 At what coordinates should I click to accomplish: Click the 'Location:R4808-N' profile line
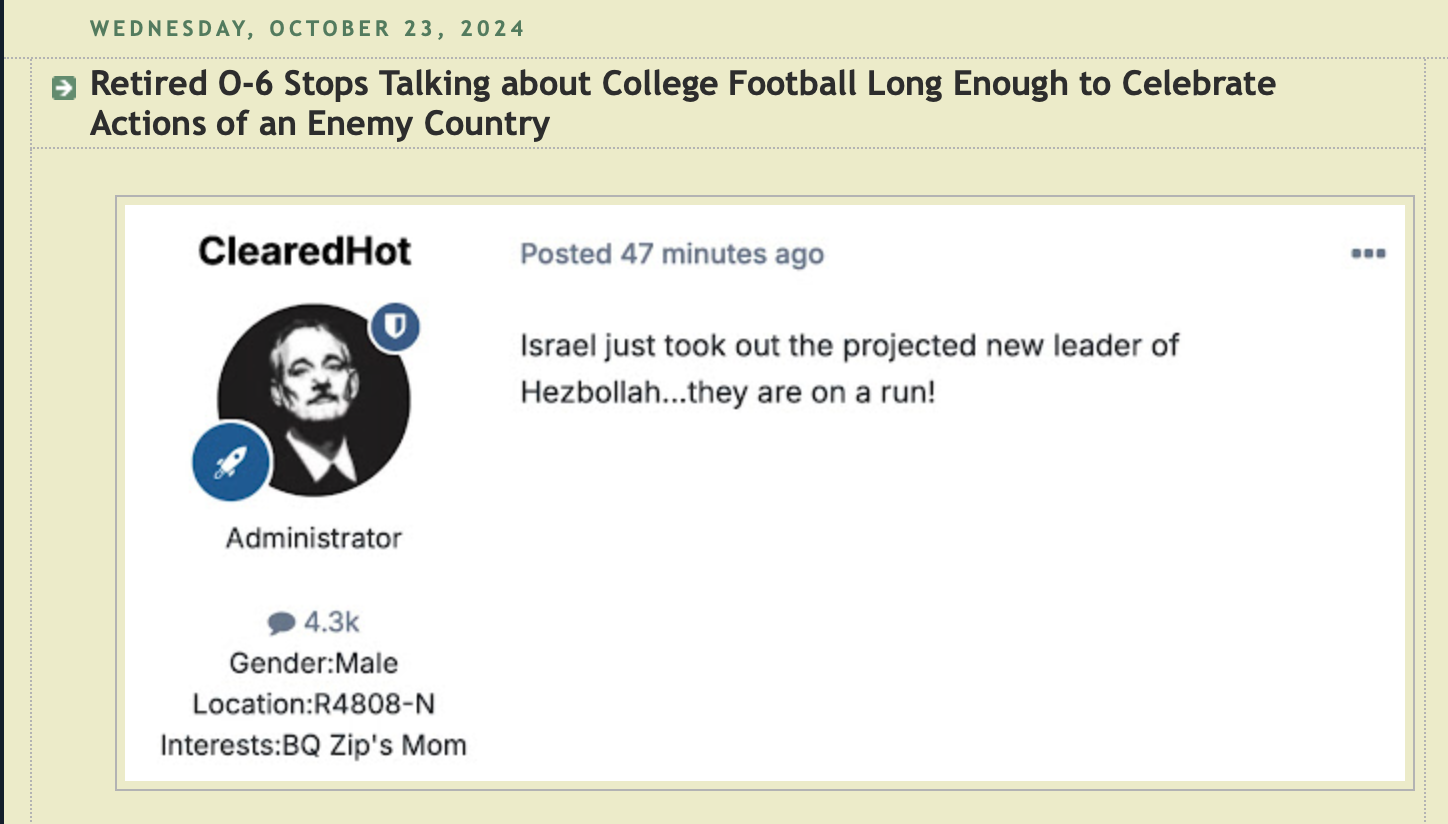pos(313,704)
